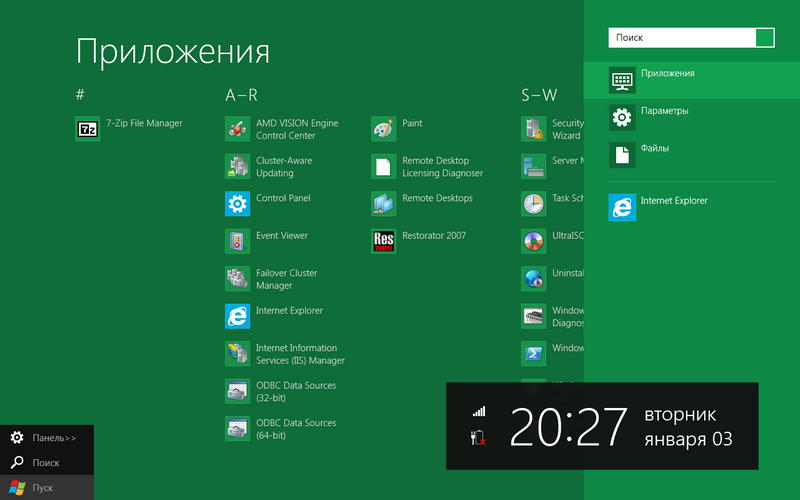Select Приложения search scope
The height and width of the screenshot is (500, 800).
[x=692, y=80]
